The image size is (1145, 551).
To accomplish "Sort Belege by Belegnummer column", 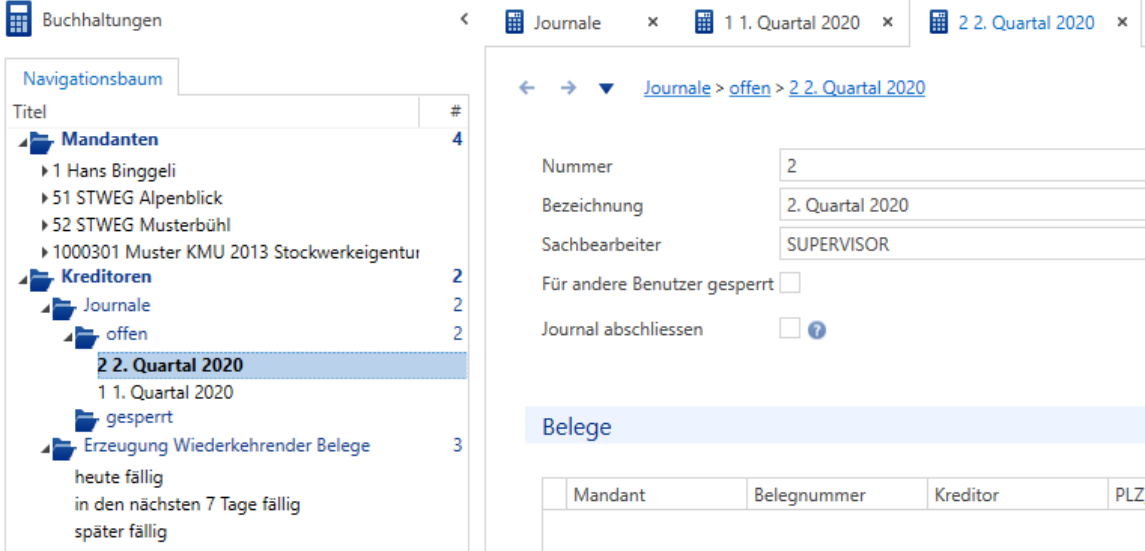I will (837, 495).
